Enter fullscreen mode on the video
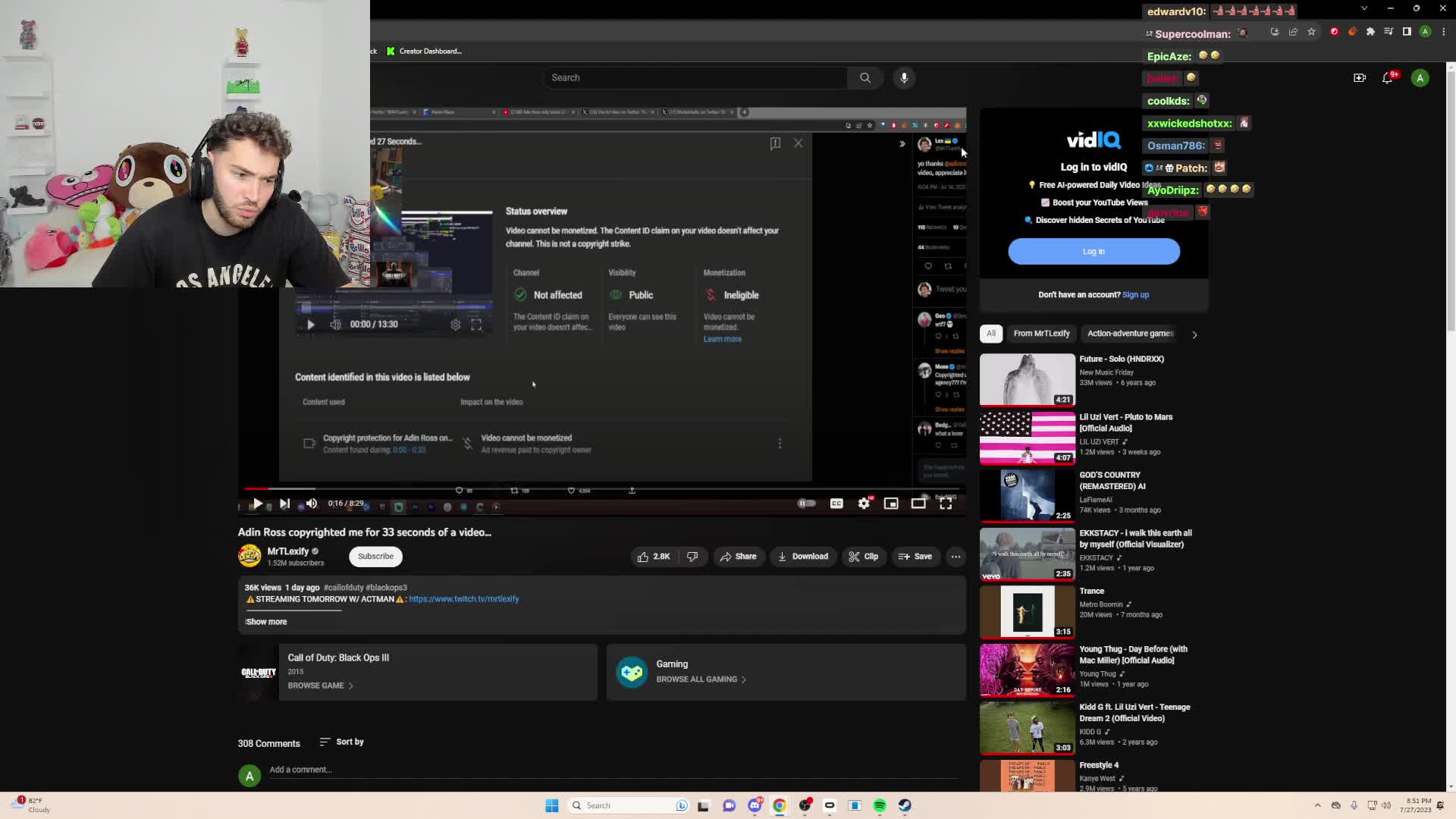Screen dimensions: 1456x819 [x=946, y=504]
